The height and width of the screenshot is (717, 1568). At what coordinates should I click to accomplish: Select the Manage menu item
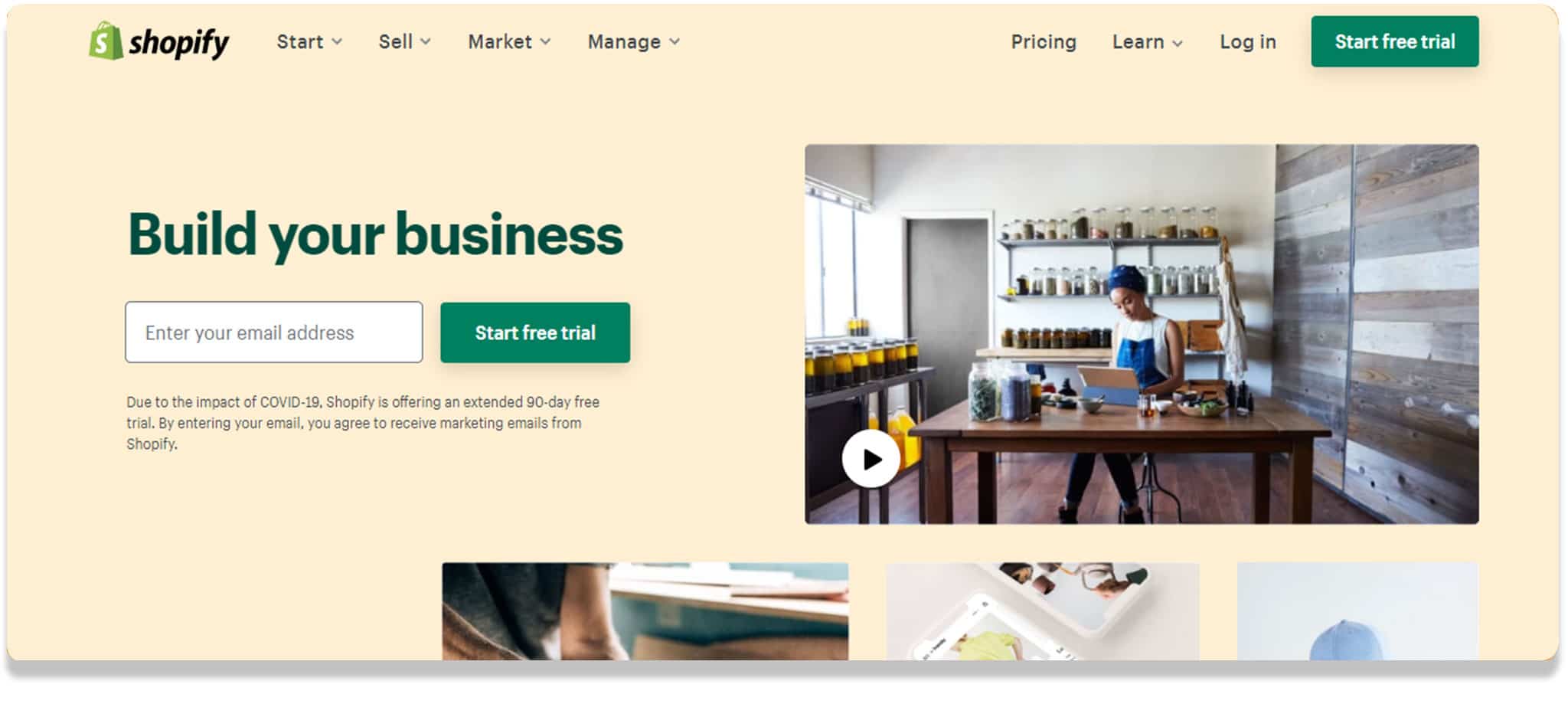pos(624,41)
